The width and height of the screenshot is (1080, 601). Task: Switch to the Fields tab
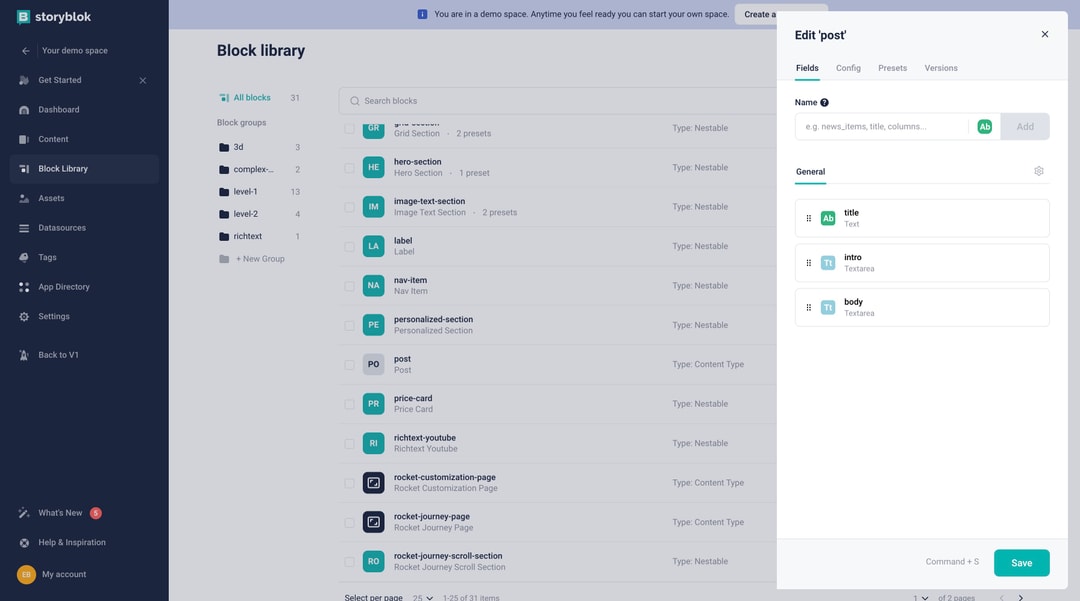(x=807, y=68)
